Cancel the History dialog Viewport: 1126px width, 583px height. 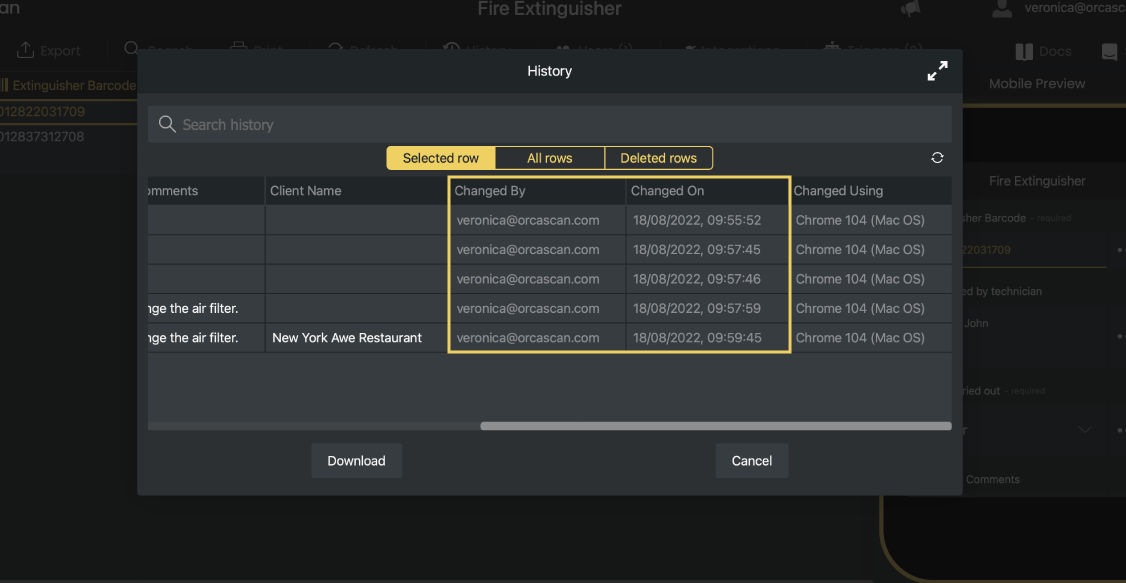(x=751, y=461)
